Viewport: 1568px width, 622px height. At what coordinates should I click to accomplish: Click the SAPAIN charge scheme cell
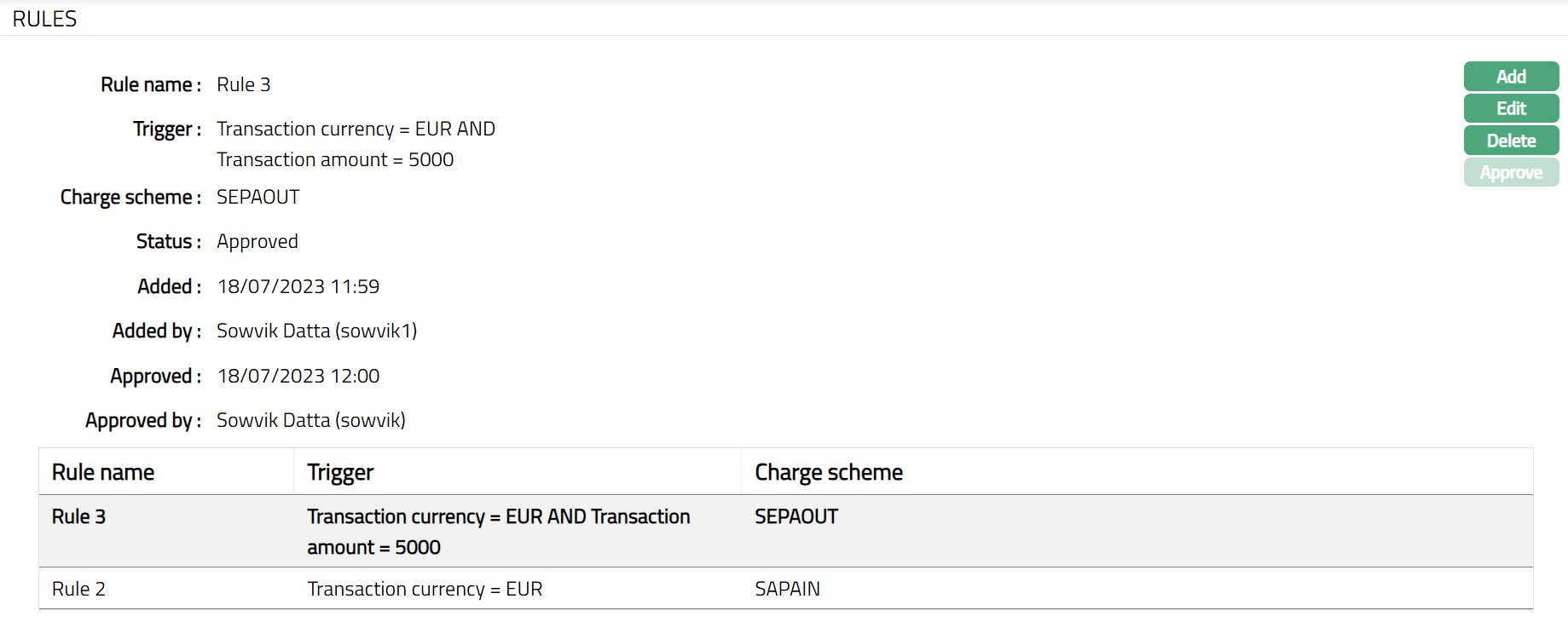[x=787, y=589]
